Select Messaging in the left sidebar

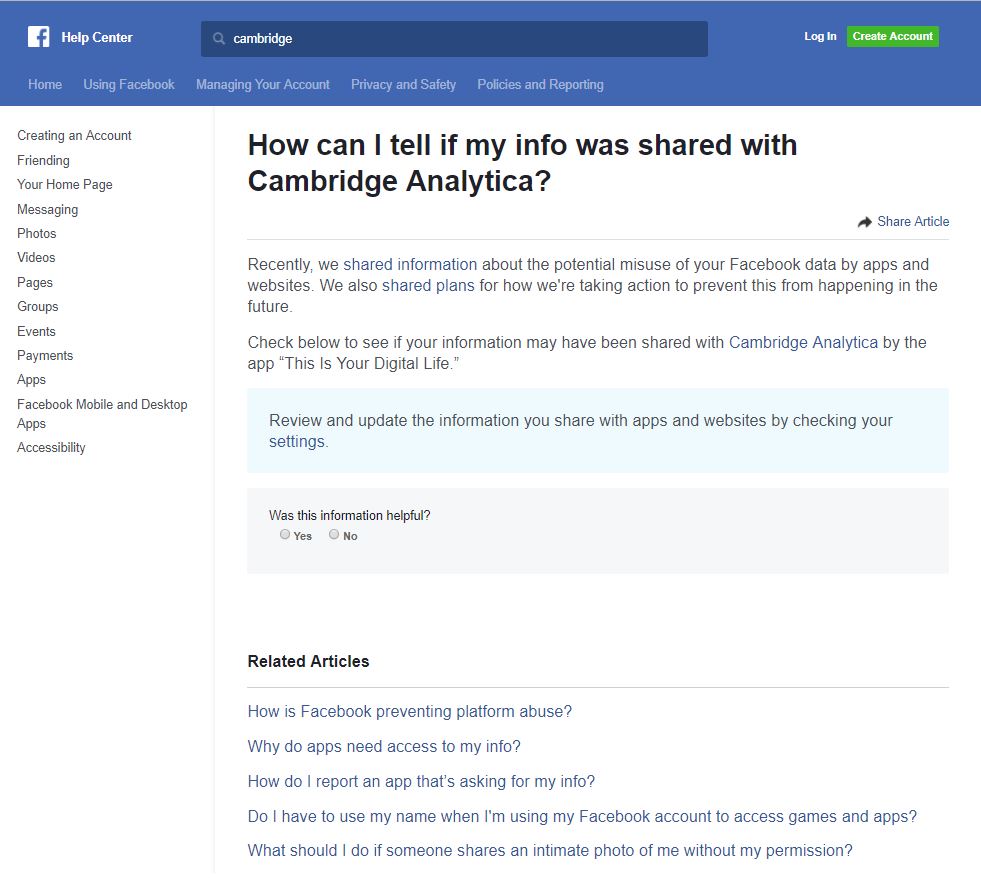click(x=47, y=210)
